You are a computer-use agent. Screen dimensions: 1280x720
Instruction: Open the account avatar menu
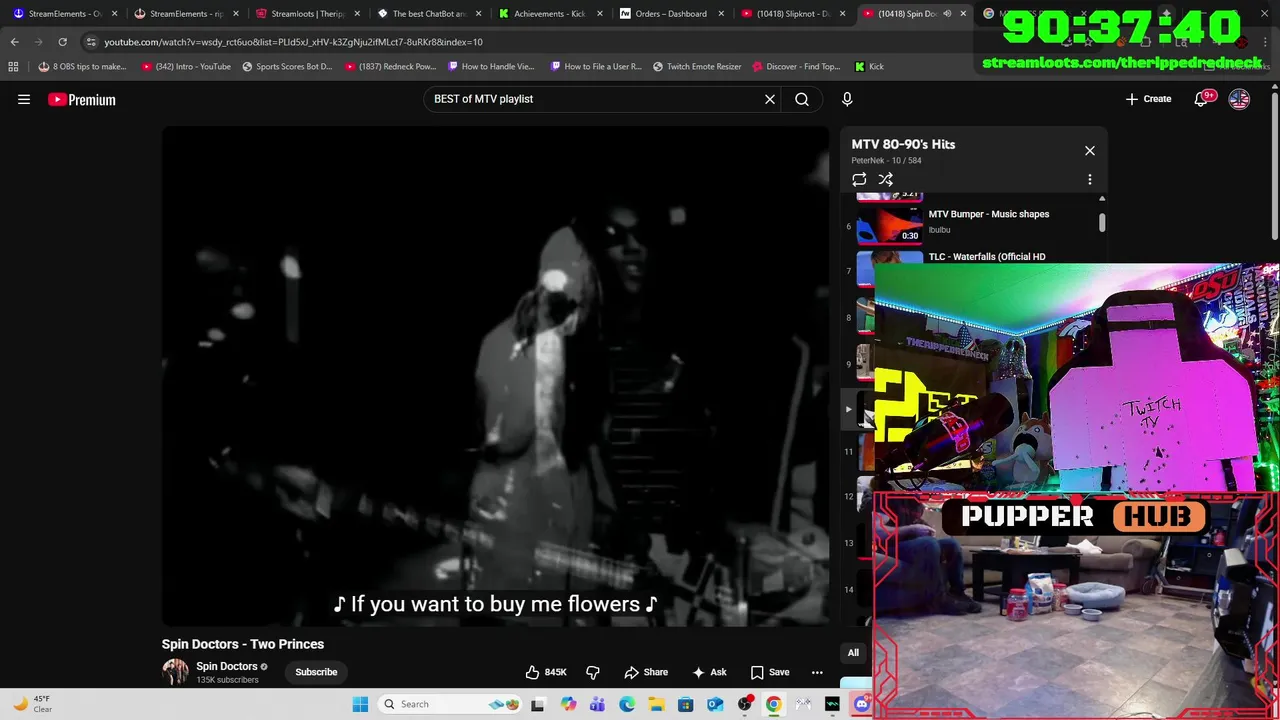(x=1239, y=99)
